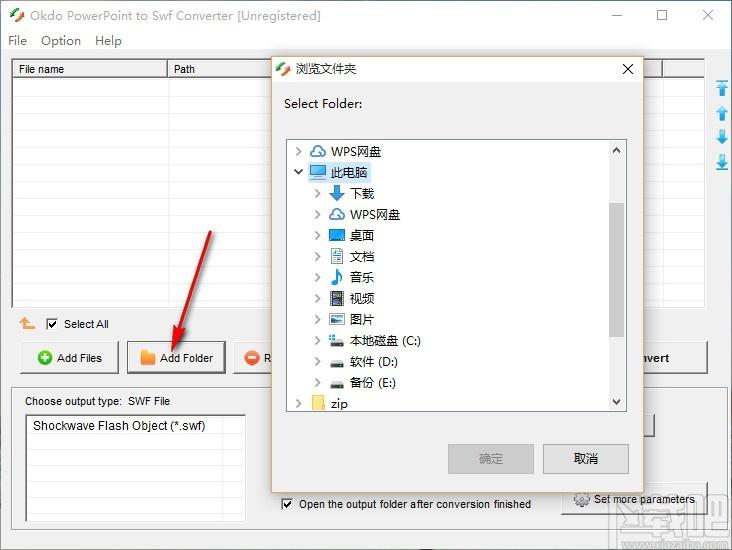Expand the 视频 folder node
This screenshot has height=550, width=732.
coord(317,298)
